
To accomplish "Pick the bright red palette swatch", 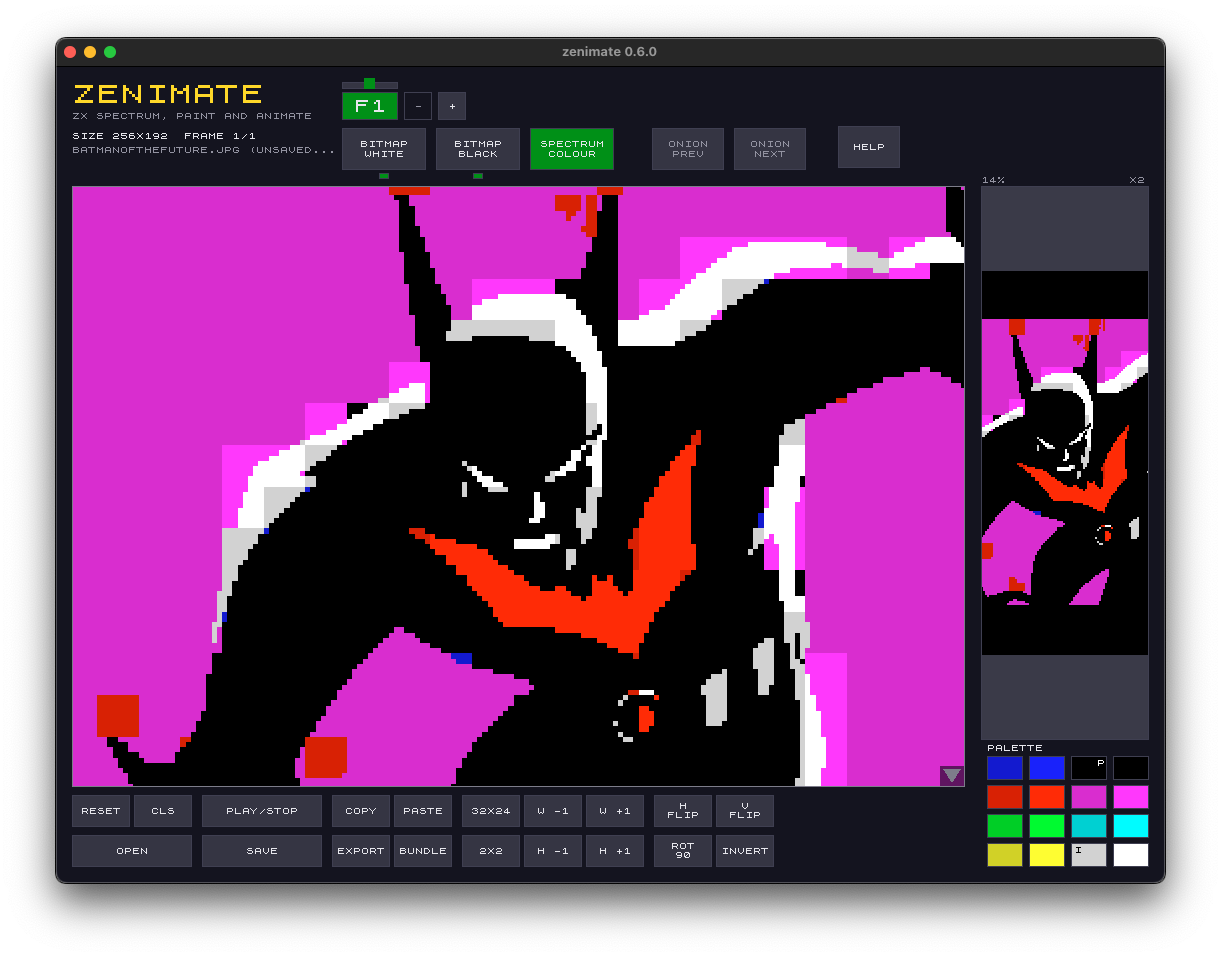I will [1047, 797].
